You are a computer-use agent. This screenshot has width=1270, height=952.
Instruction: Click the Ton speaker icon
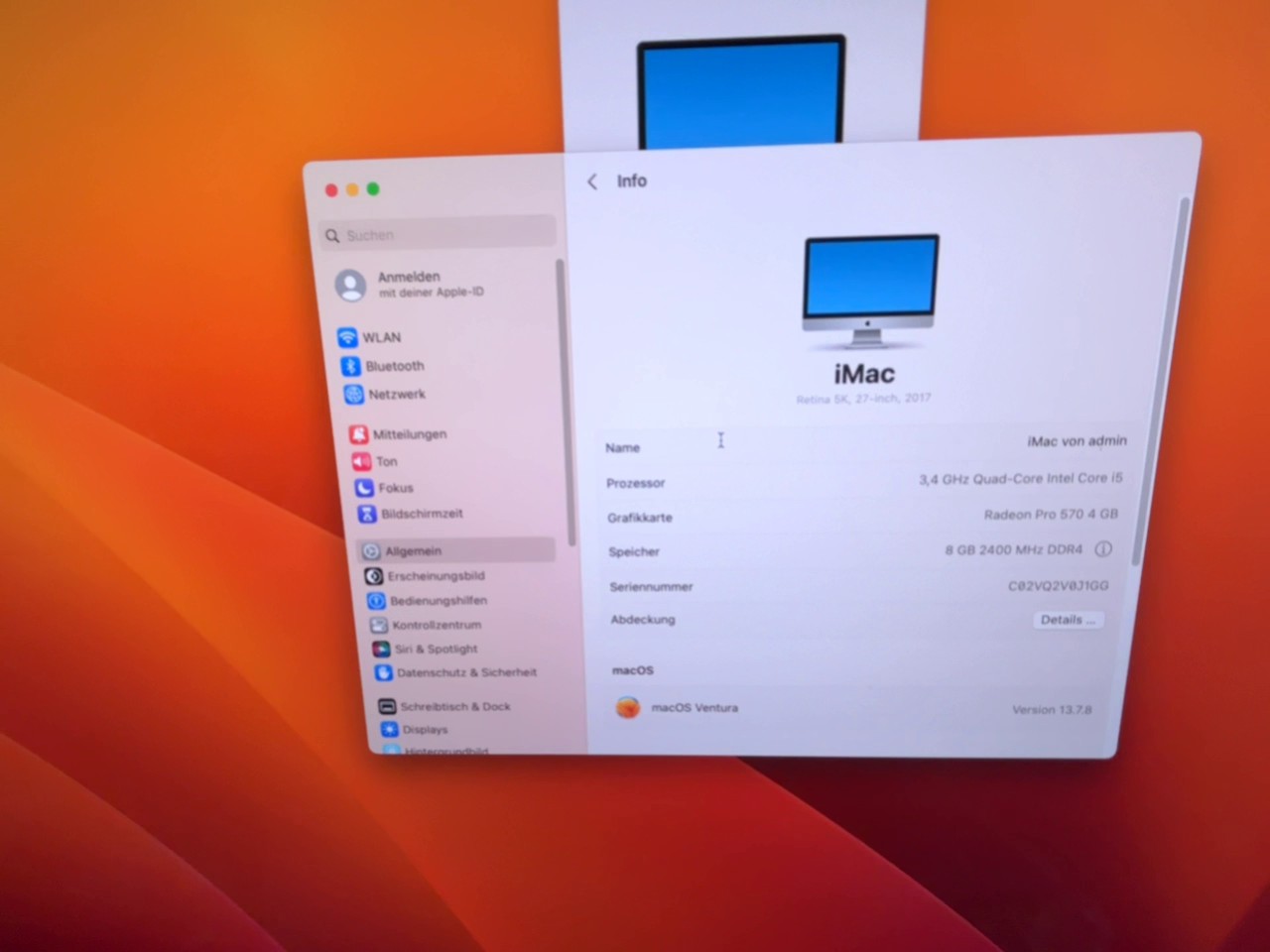[361, 461]
